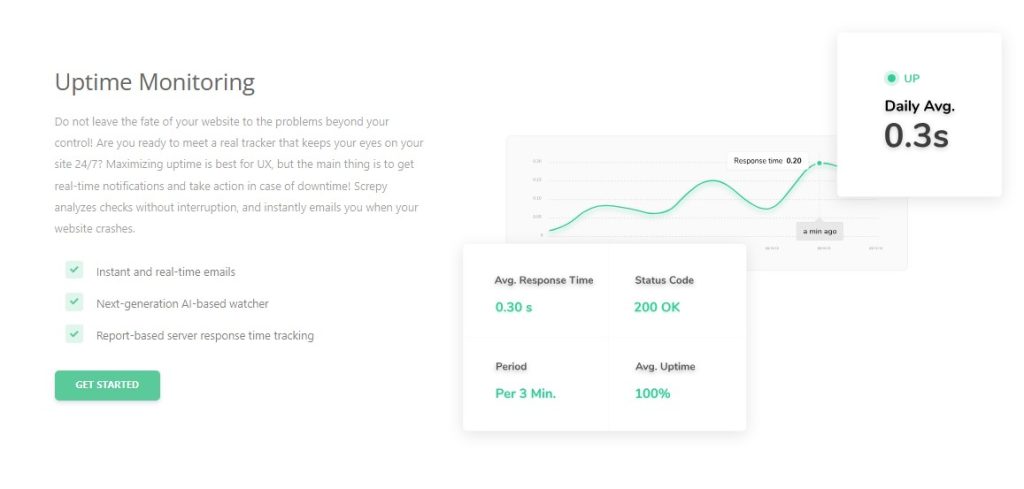Click the Period label in the stats card
This screenshot has height=489, width=1024.
pos(511,366)
